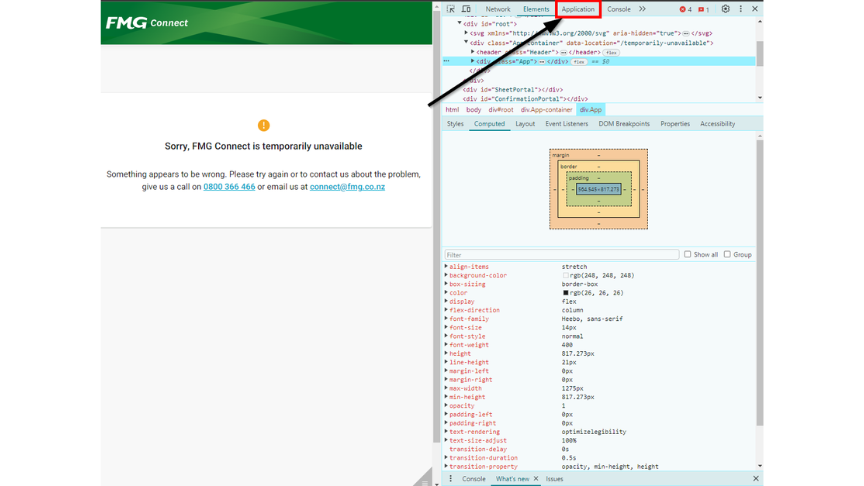Click the issues count flag badge

pyautogui.click(x=704, y=9)
